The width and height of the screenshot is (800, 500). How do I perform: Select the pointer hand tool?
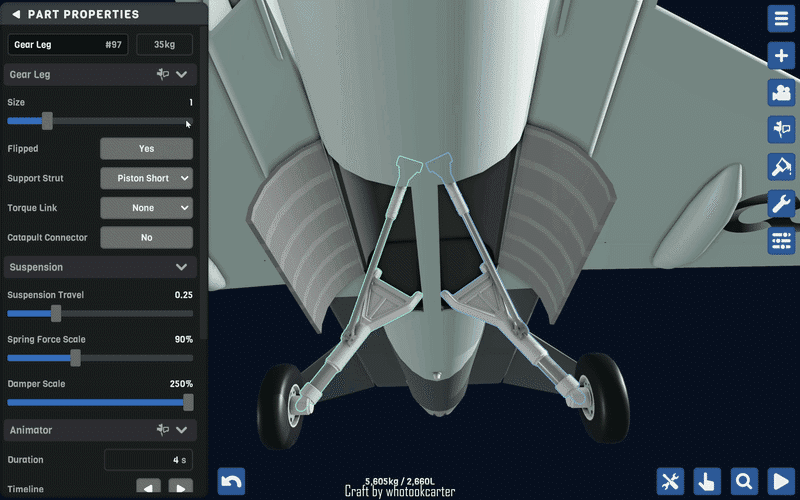tap(707, 481)
